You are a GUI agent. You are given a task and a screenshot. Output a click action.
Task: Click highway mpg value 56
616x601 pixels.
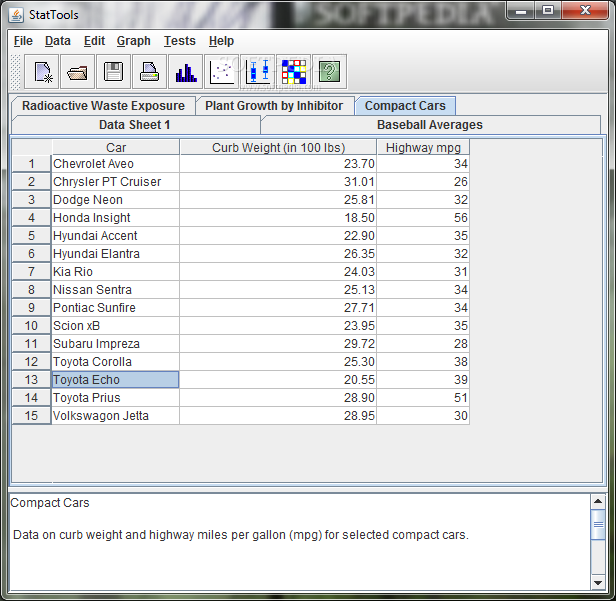(x=423, y=218)
